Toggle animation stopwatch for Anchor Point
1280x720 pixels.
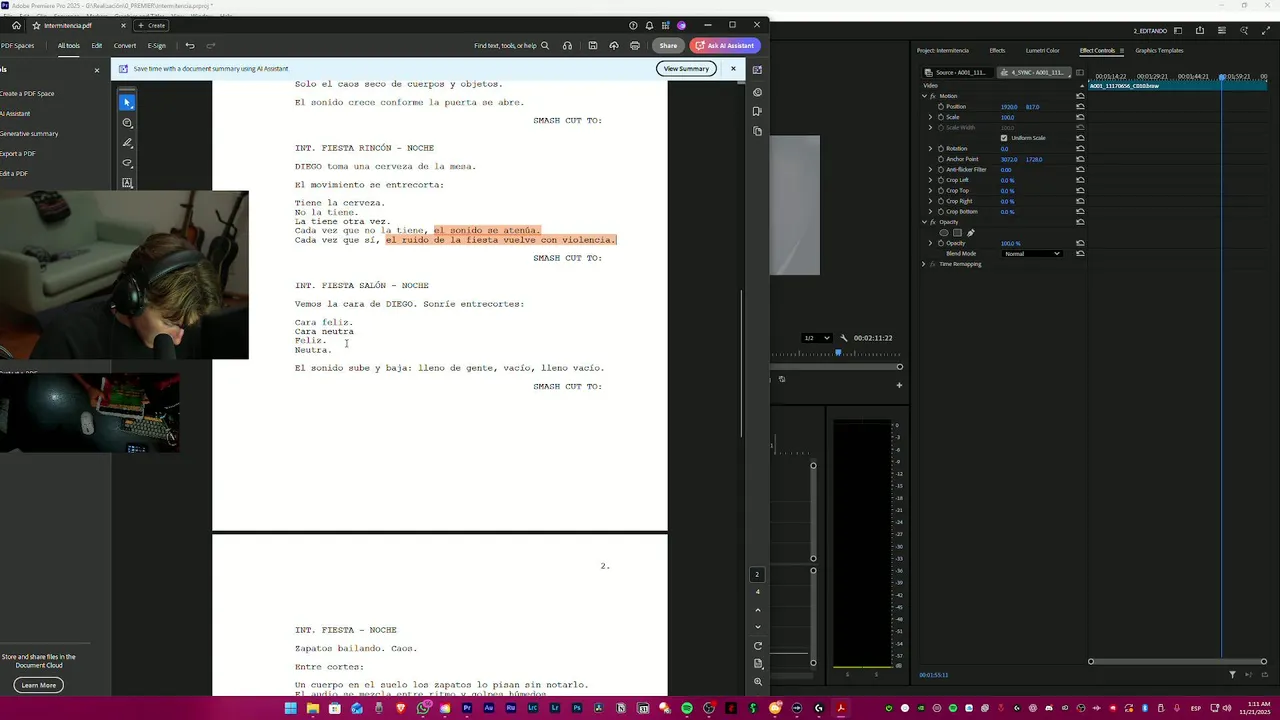coord(941,159)
